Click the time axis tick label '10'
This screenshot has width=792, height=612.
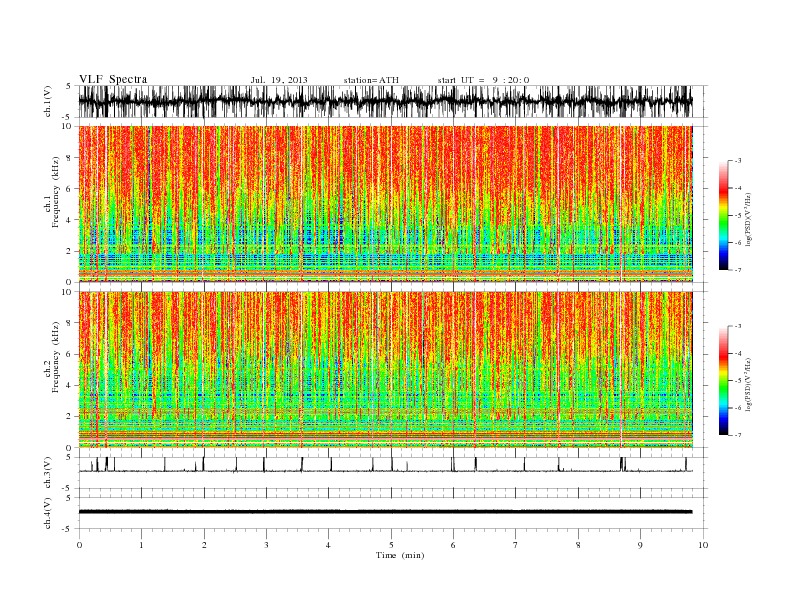[x=703, y=545]
